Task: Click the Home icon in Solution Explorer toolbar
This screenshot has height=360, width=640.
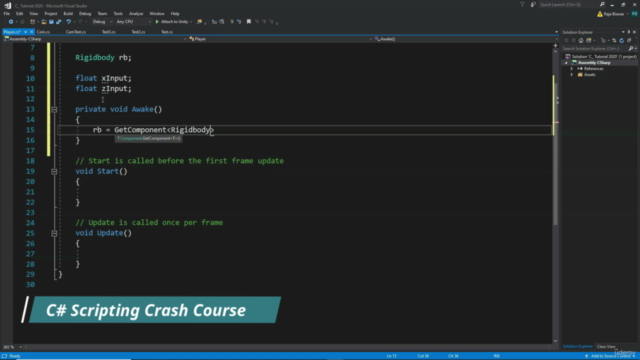Action: point(581,40)
